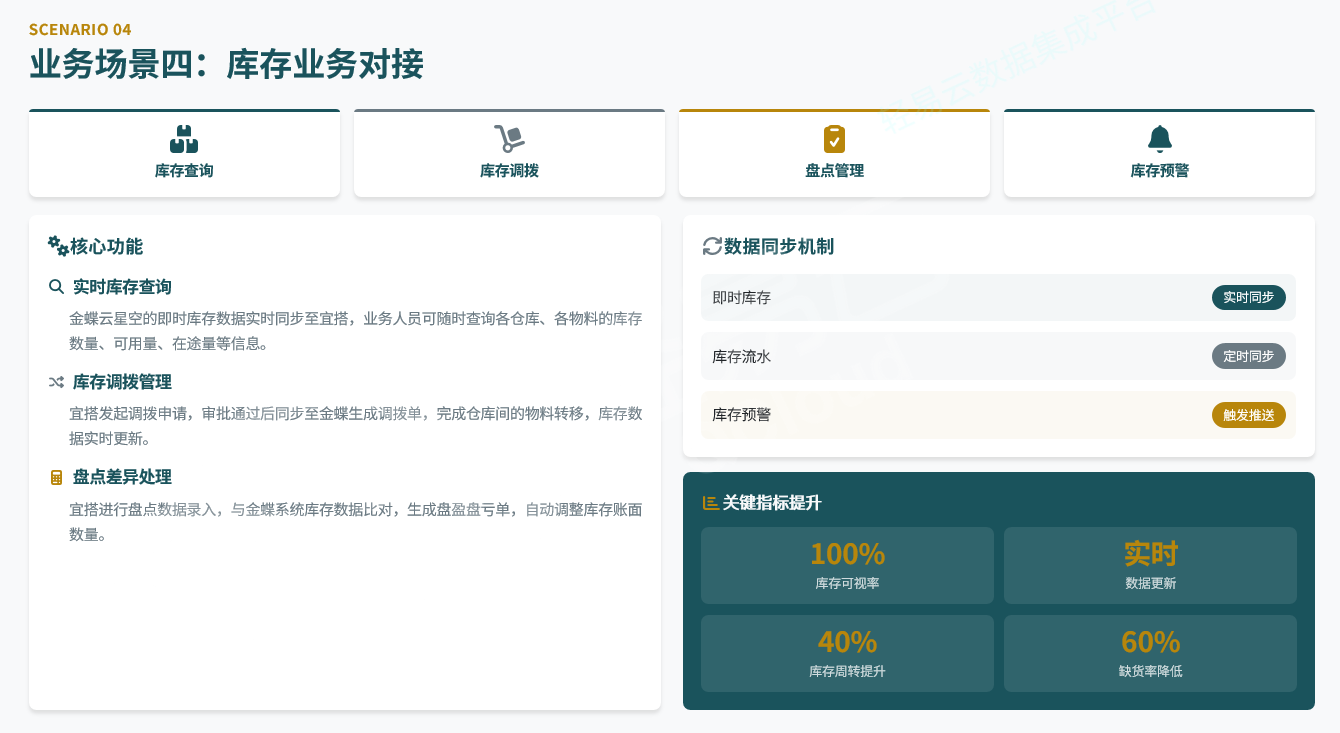Click the bell icon above 库存预警
1340x733 pixels.
coord(1159,139)
